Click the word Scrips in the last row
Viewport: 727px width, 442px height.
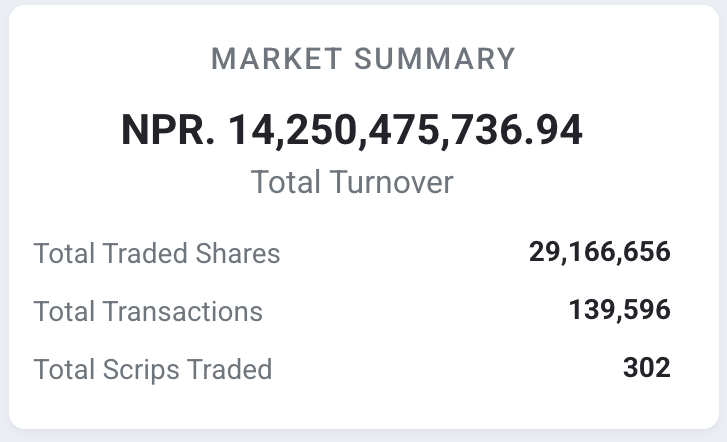(137, 369)
